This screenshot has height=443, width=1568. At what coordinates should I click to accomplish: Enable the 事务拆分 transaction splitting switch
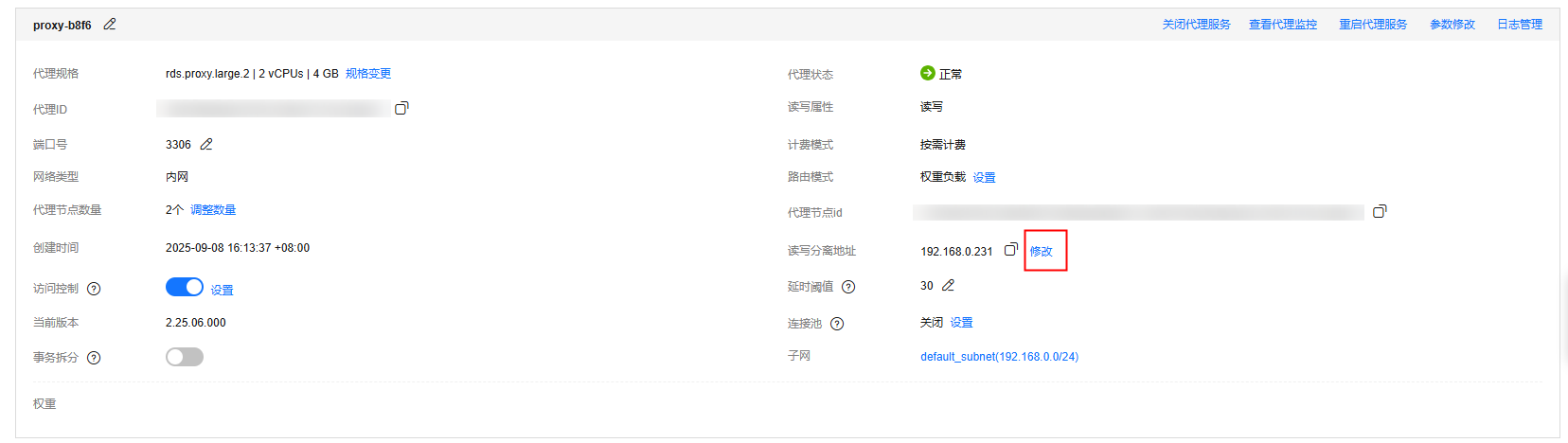185,357
